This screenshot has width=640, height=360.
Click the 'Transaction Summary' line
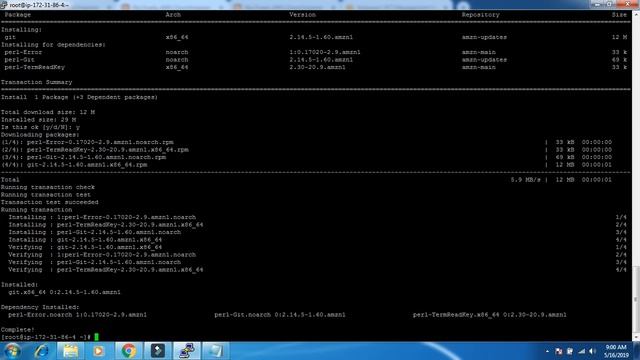36,82
